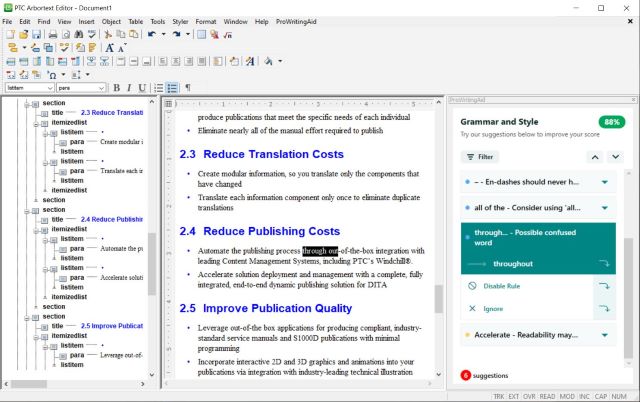Viewport: 640px width, 402px height.
Task: Click the suggestions list vertical scrollbar thumb
Action: [629, 297]
